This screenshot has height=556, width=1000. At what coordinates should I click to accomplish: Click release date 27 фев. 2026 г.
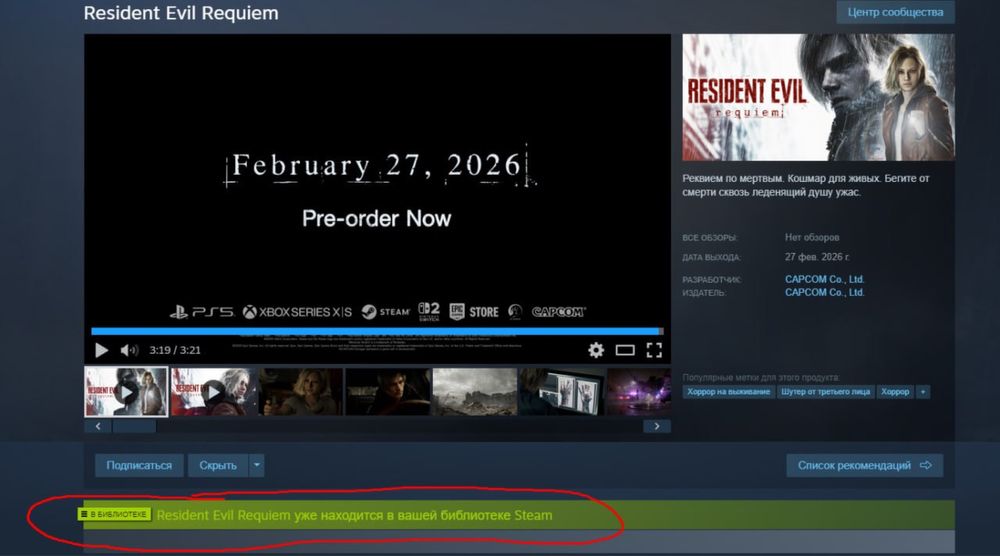817,257
